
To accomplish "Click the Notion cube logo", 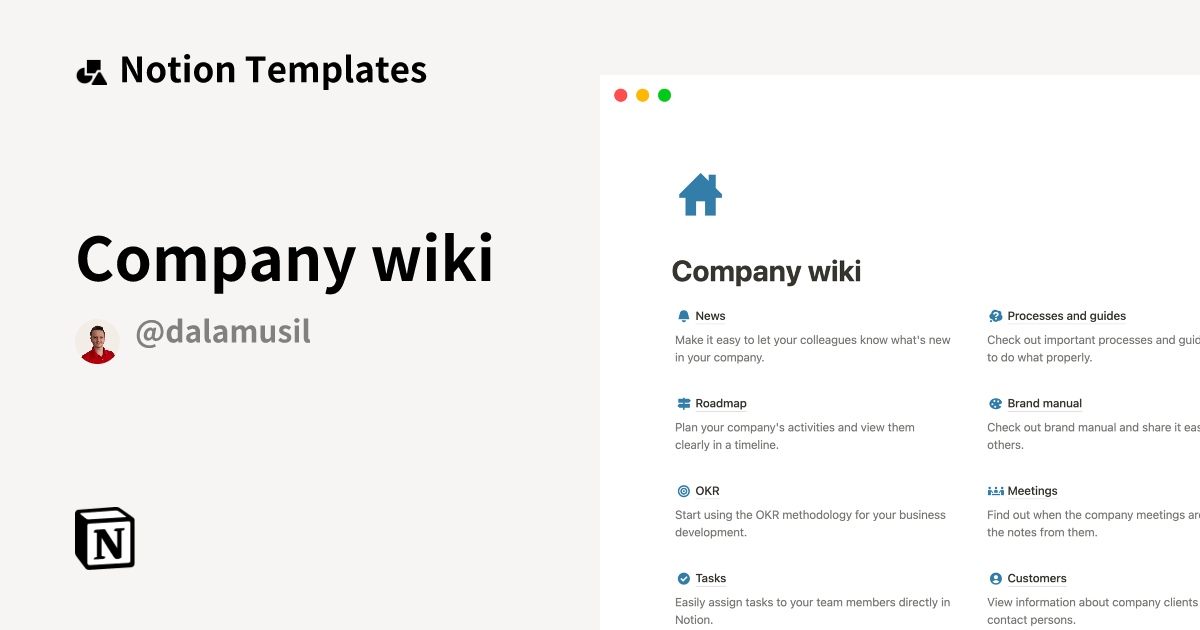I will click(105, 538).
